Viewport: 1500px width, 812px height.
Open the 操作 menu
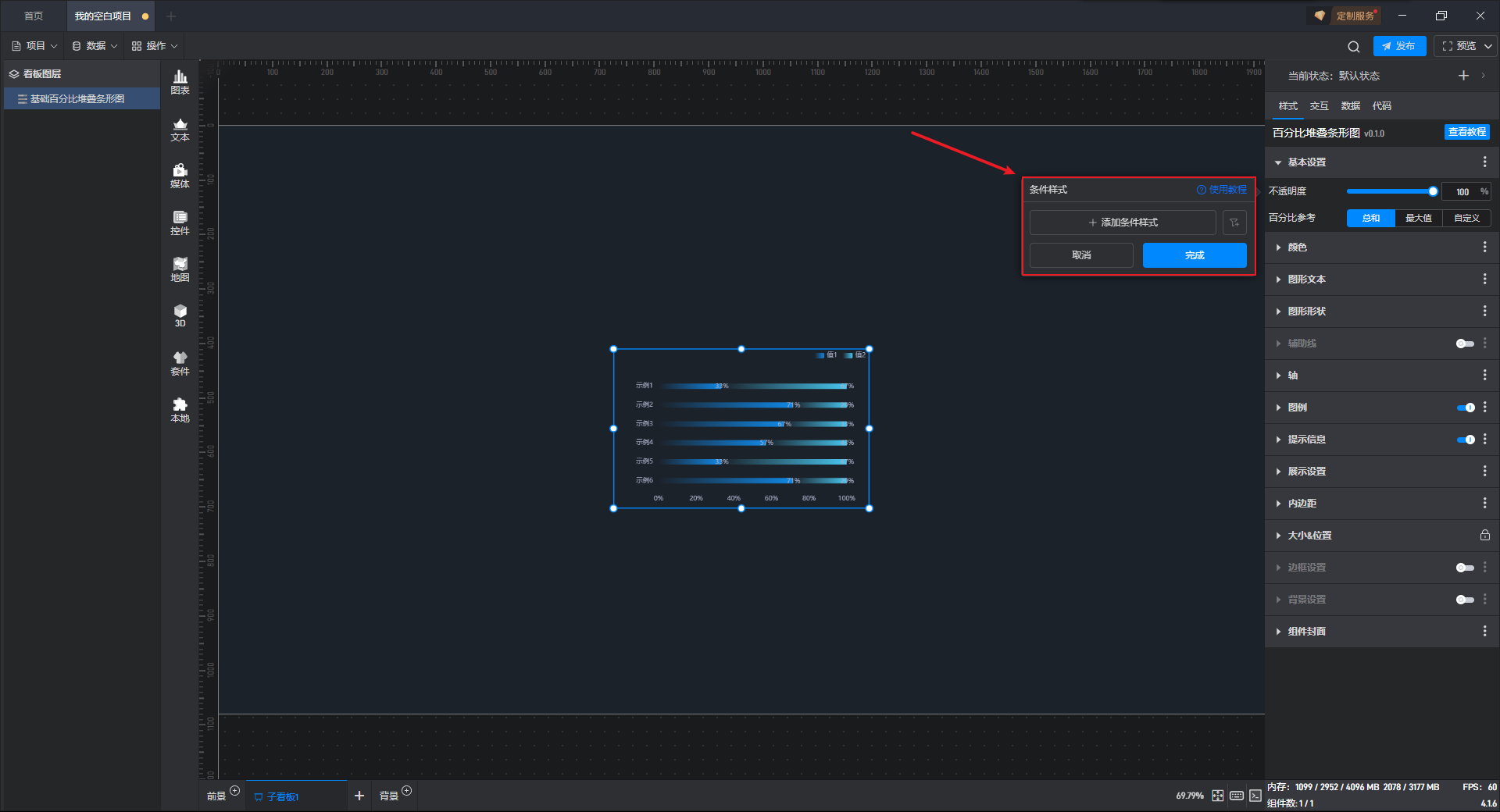155,46
